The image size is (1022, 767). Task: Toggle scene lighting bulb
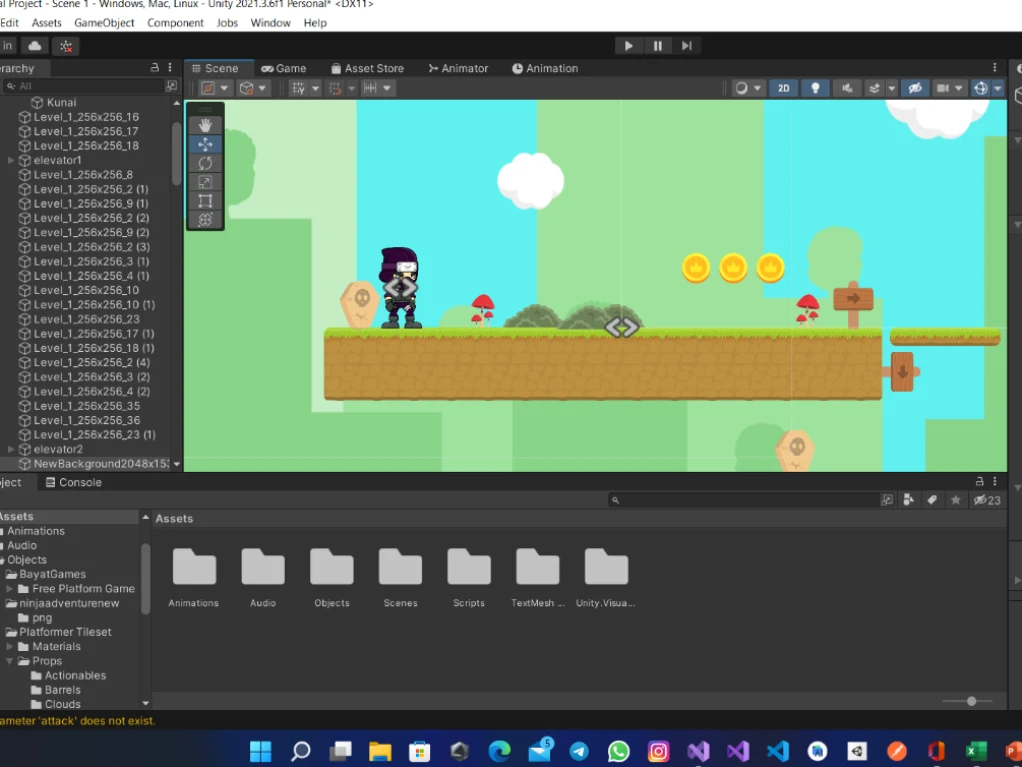[x=815, y=88]
